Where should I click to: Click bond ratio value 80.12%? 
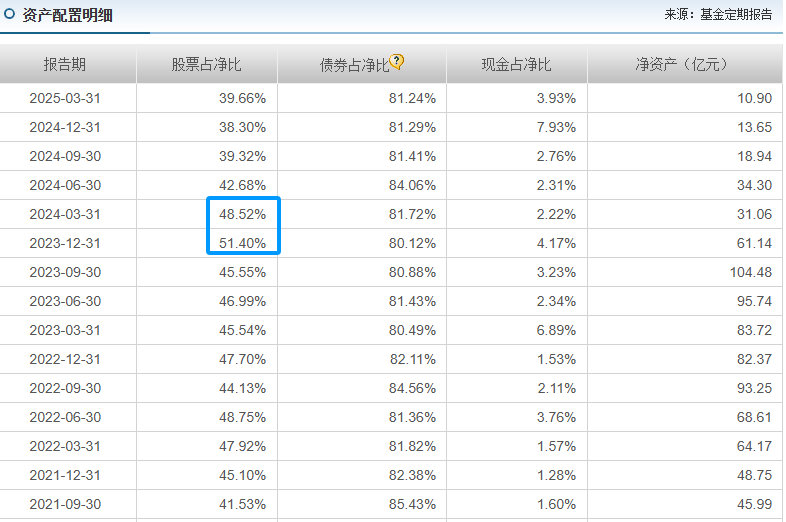[x=412, y=244]
